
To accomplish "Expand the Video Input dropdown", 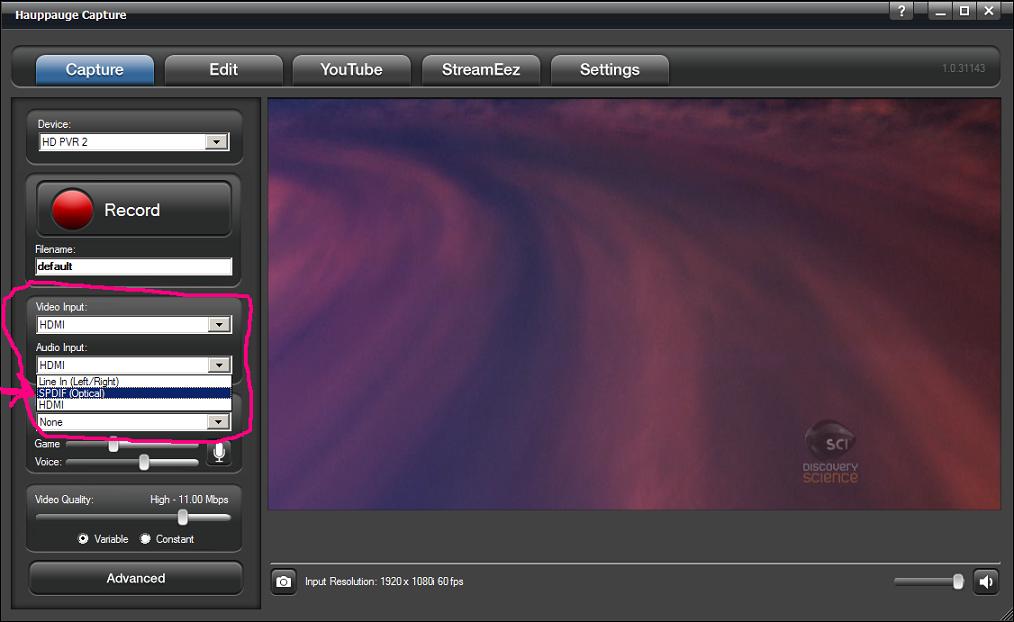I will [x=219, y=325].
